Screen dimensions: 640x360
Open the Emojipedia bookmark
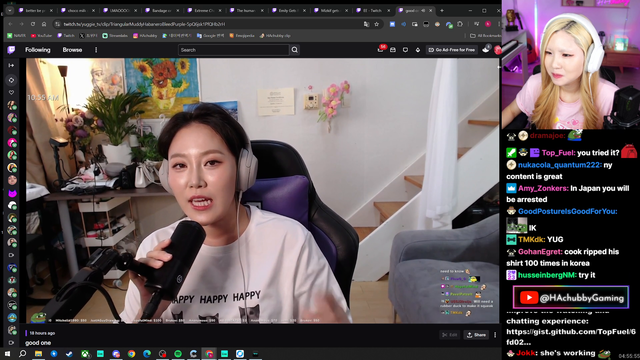click(242, 36)
